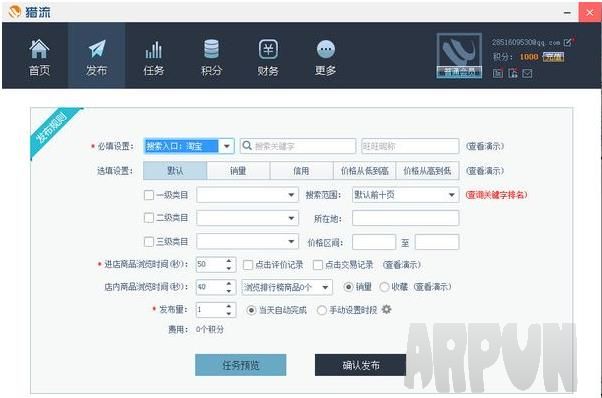Viewport: 602px width, 398px height.
Task: Click the 任务预览 button
Action: [241, 365]
